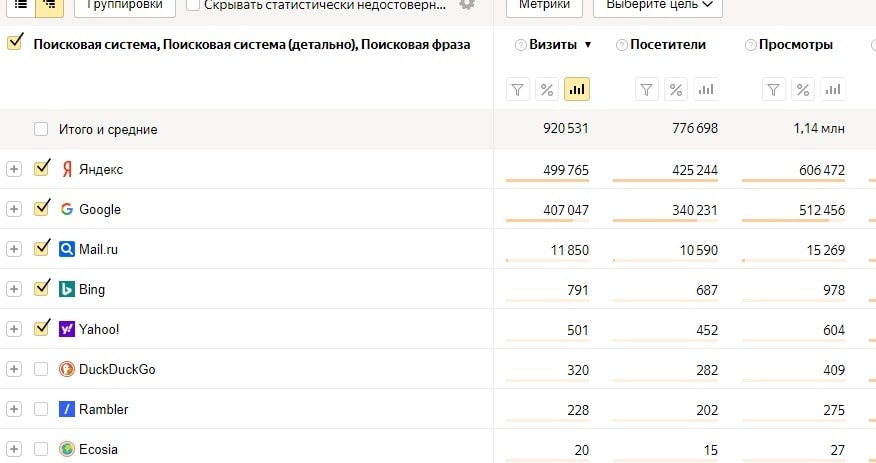The image size is (876, 463).
Task: Expand the Mail.ru row details
Action: 13,249
